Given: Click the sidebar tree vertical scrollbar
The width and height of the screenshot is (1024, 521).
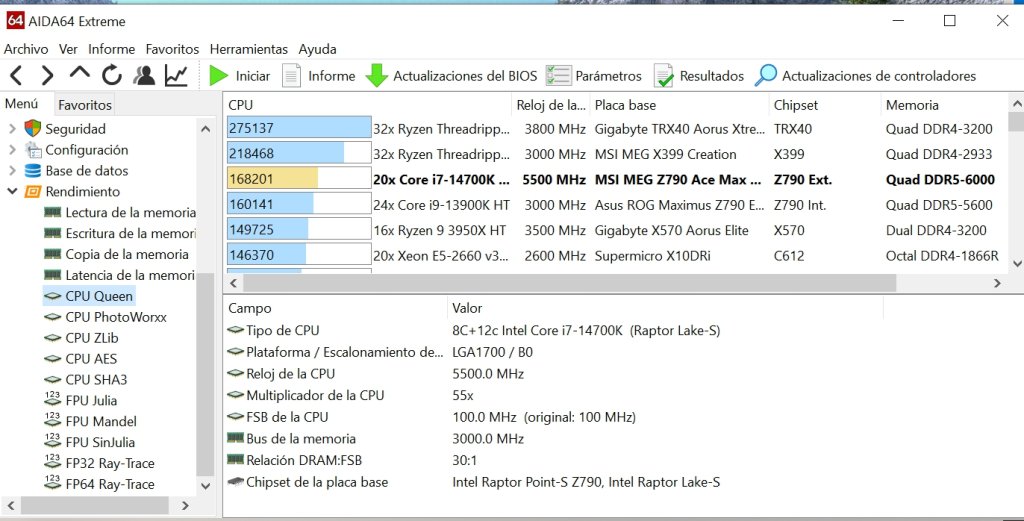Looking at the screenshot, I should point(205,374).
